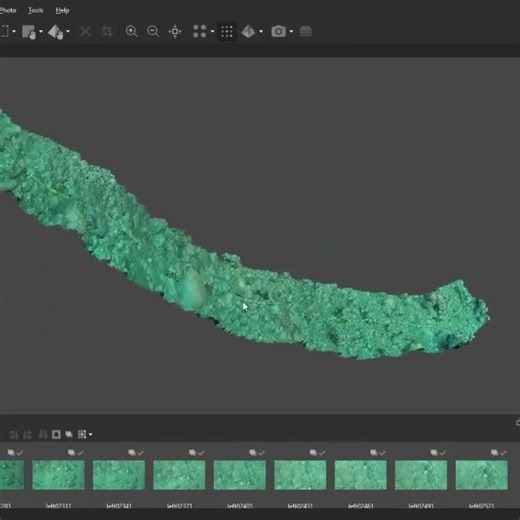This screenshot has width=520, height=520.
Task: Open Move Region tool dropdown arrow
Action: (41, 32)
